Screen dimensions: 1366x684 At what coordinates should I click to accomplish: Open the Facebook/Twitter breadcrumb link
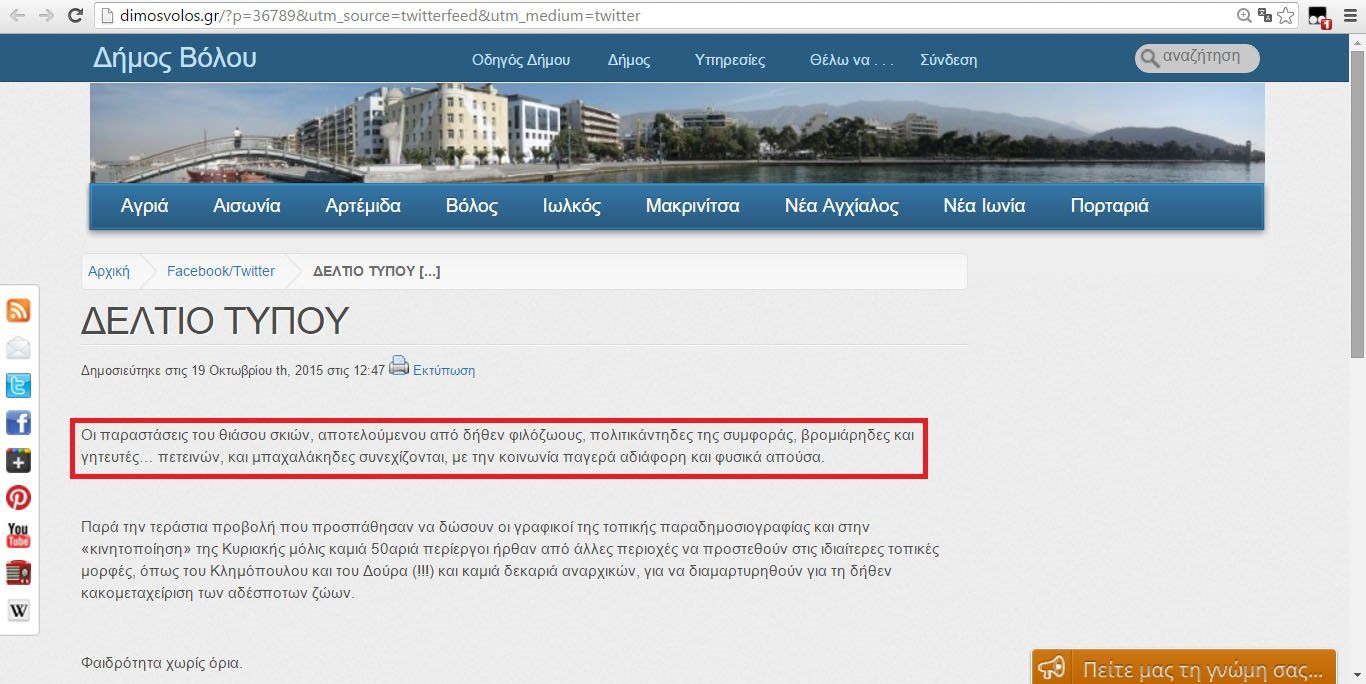pos(221,271)
